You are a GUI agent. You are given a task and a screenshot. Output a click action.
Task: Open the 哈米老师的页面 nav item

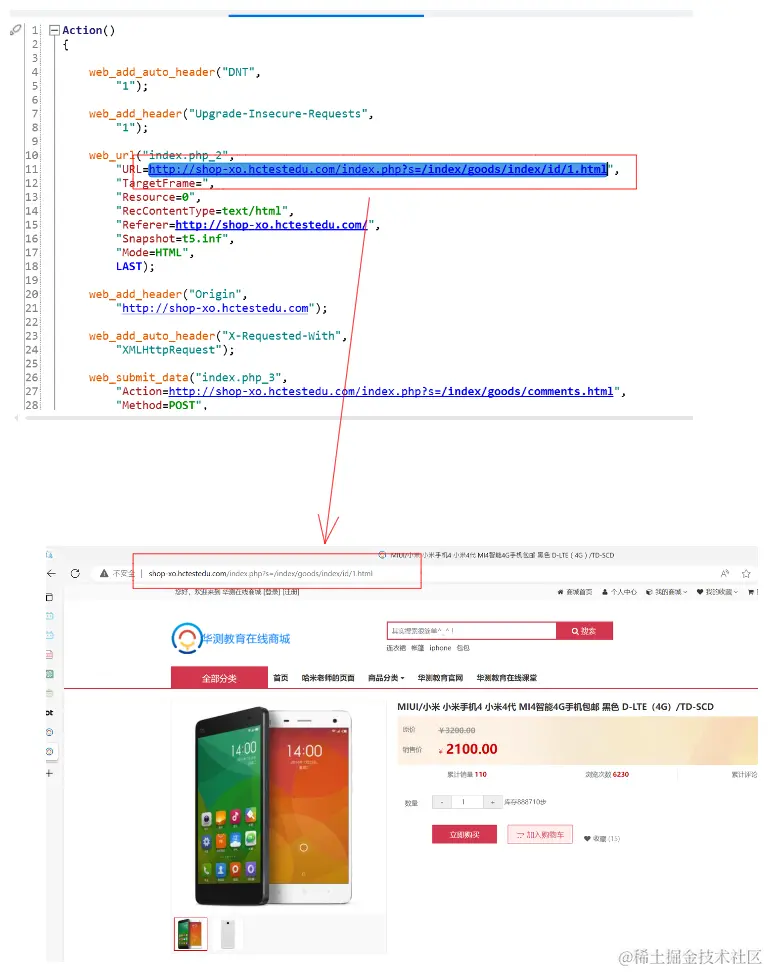[328, 678]
